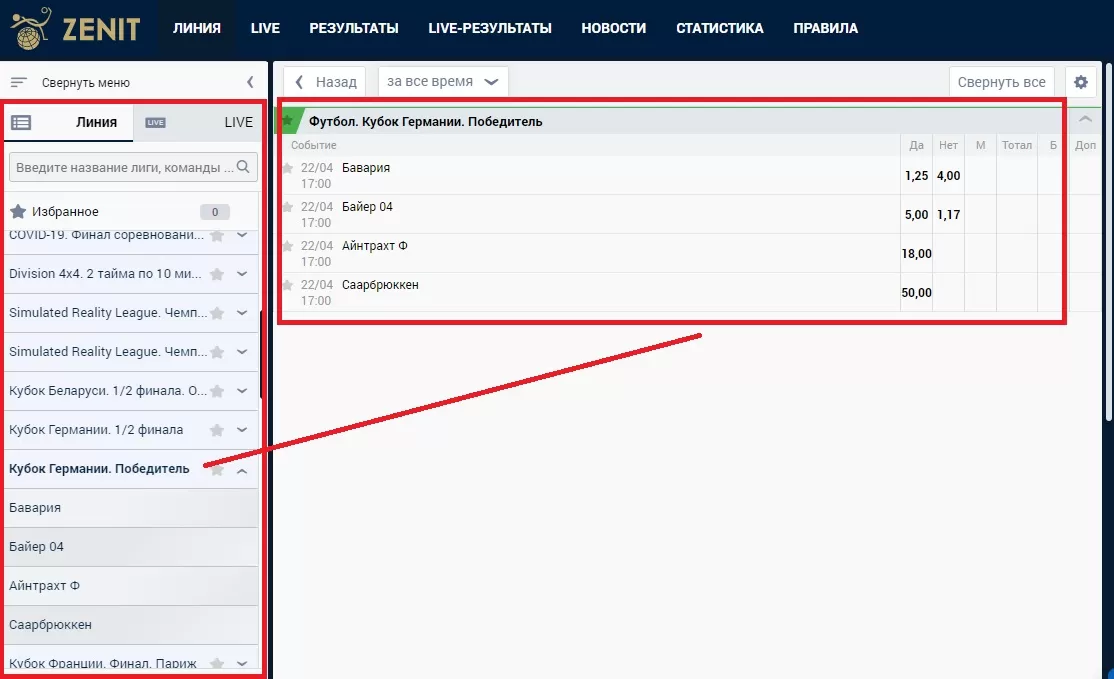The image size is (1114, 679).
Task: Open the Результаты menu item
Action: (354, 28)
